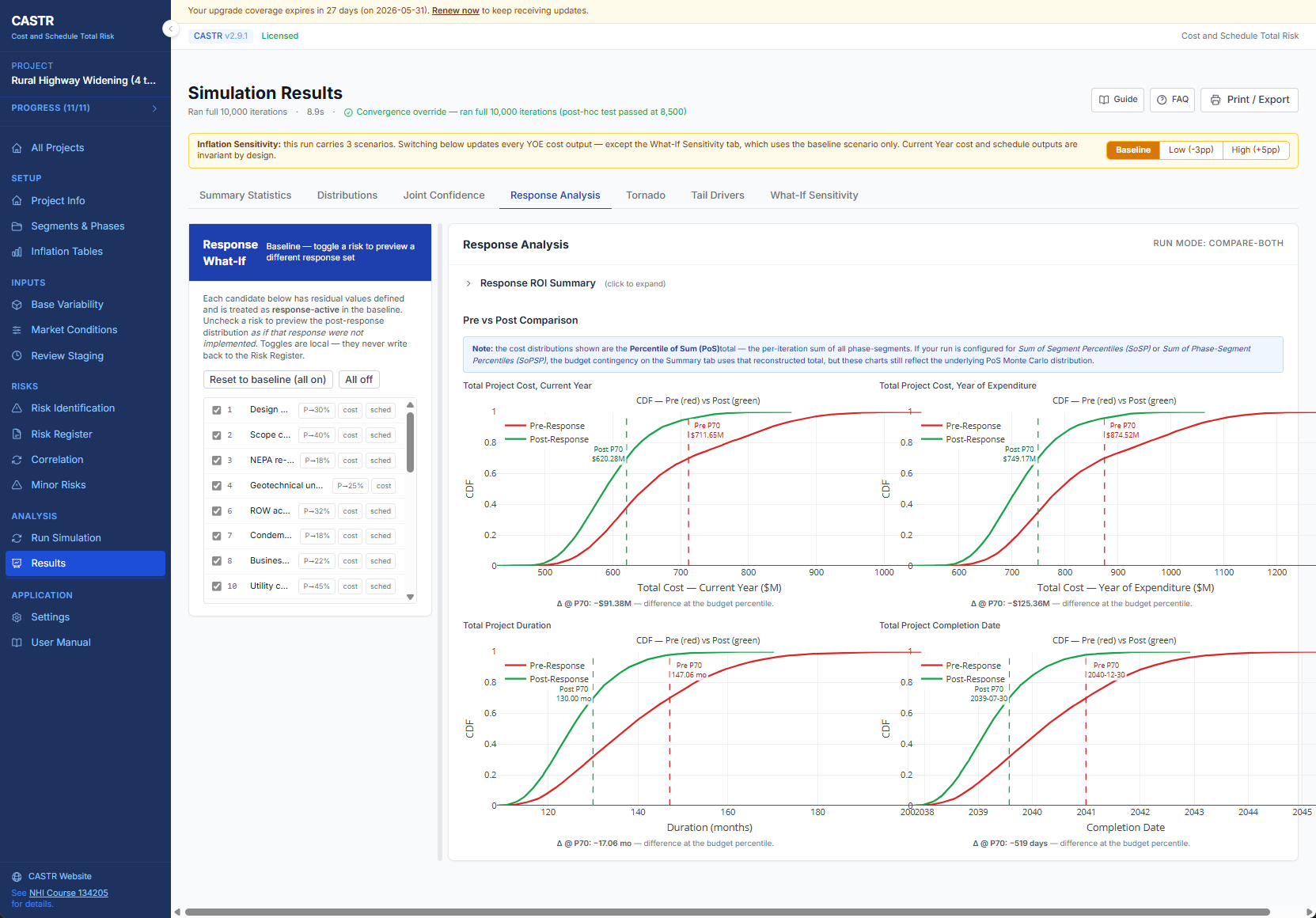The image size is (1316, 918).
Task: Open the Joint Confidence tab
Action: tap(444, 195)
